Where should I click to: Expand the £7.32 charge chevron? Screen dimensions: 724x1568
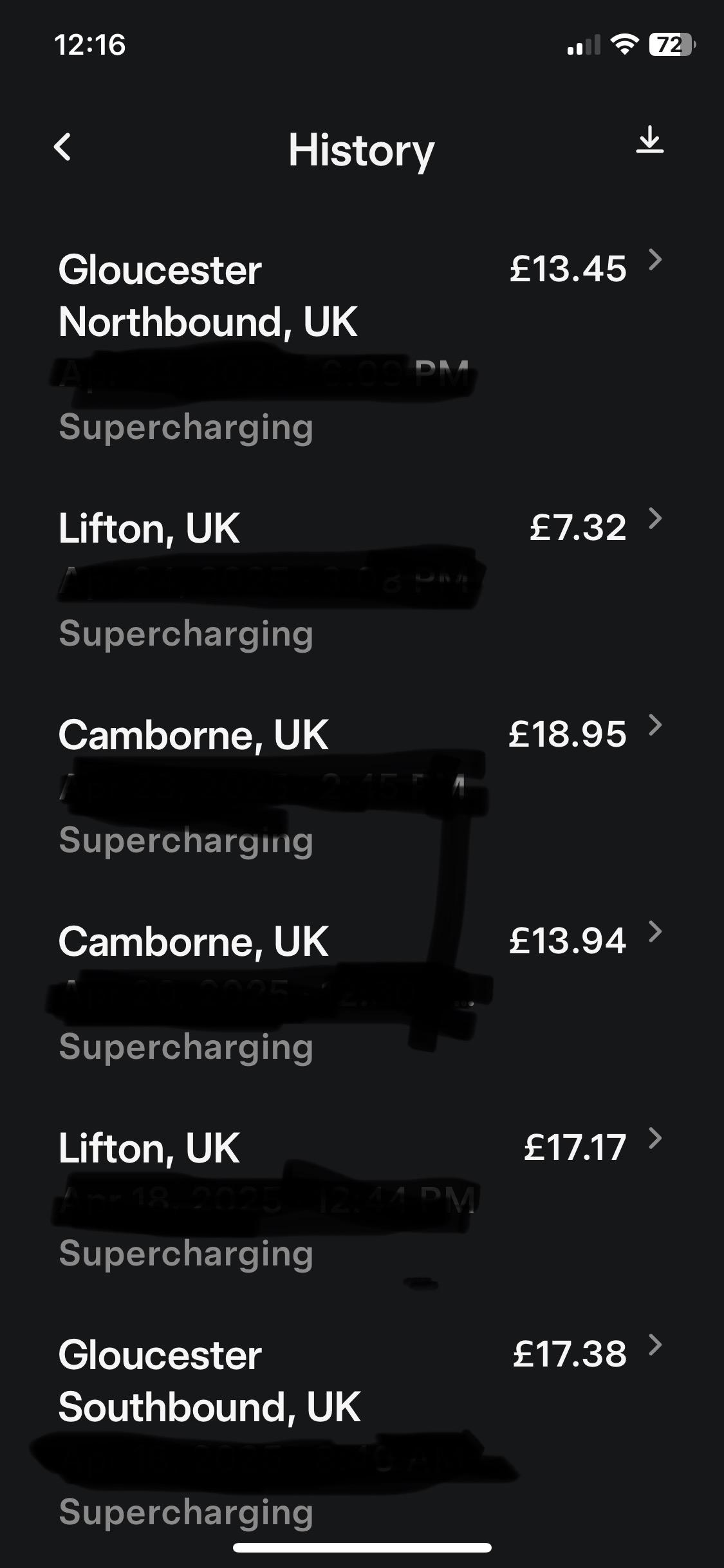(655, 519)
